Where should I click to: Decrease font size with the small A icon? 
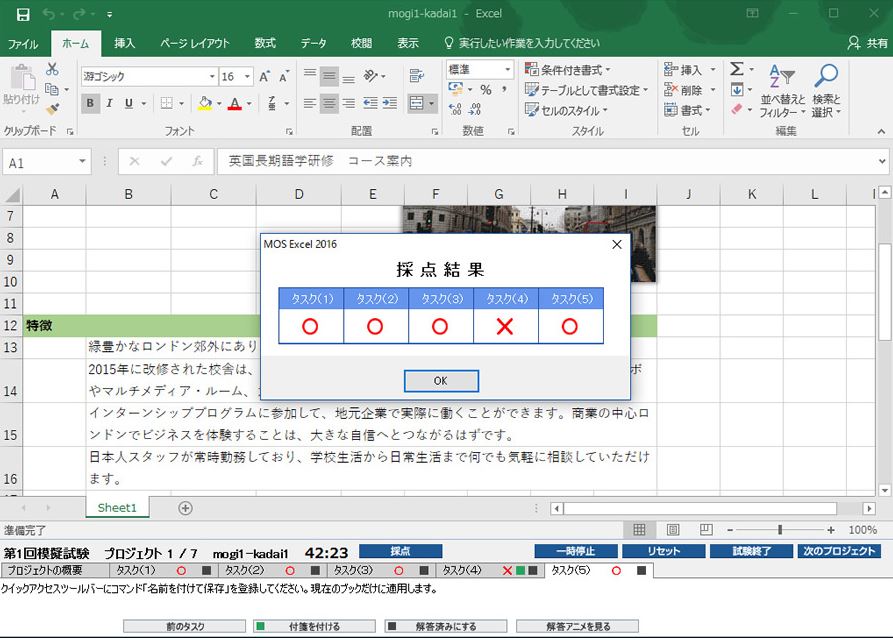click(x=284, y=76)
